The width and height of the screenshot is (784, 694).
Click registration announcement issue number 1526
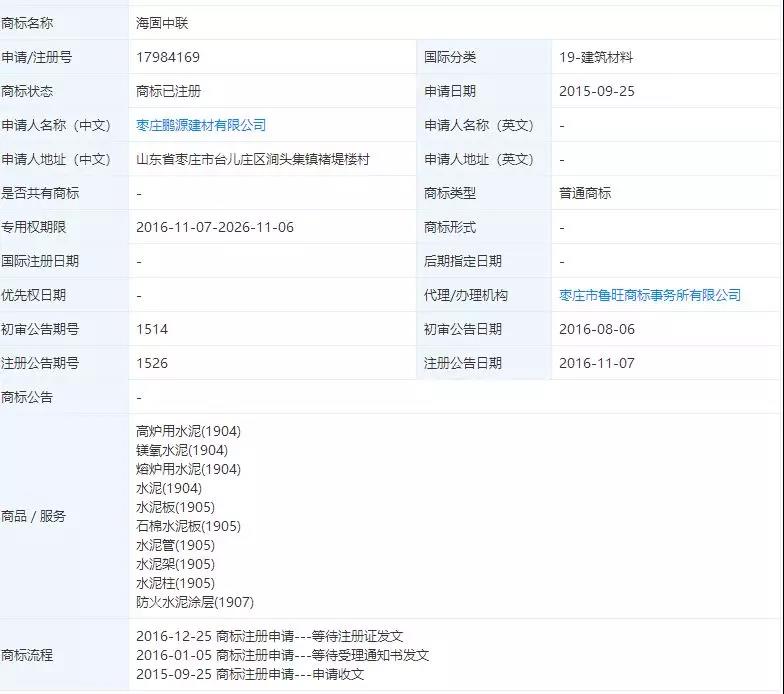(152, 363)
